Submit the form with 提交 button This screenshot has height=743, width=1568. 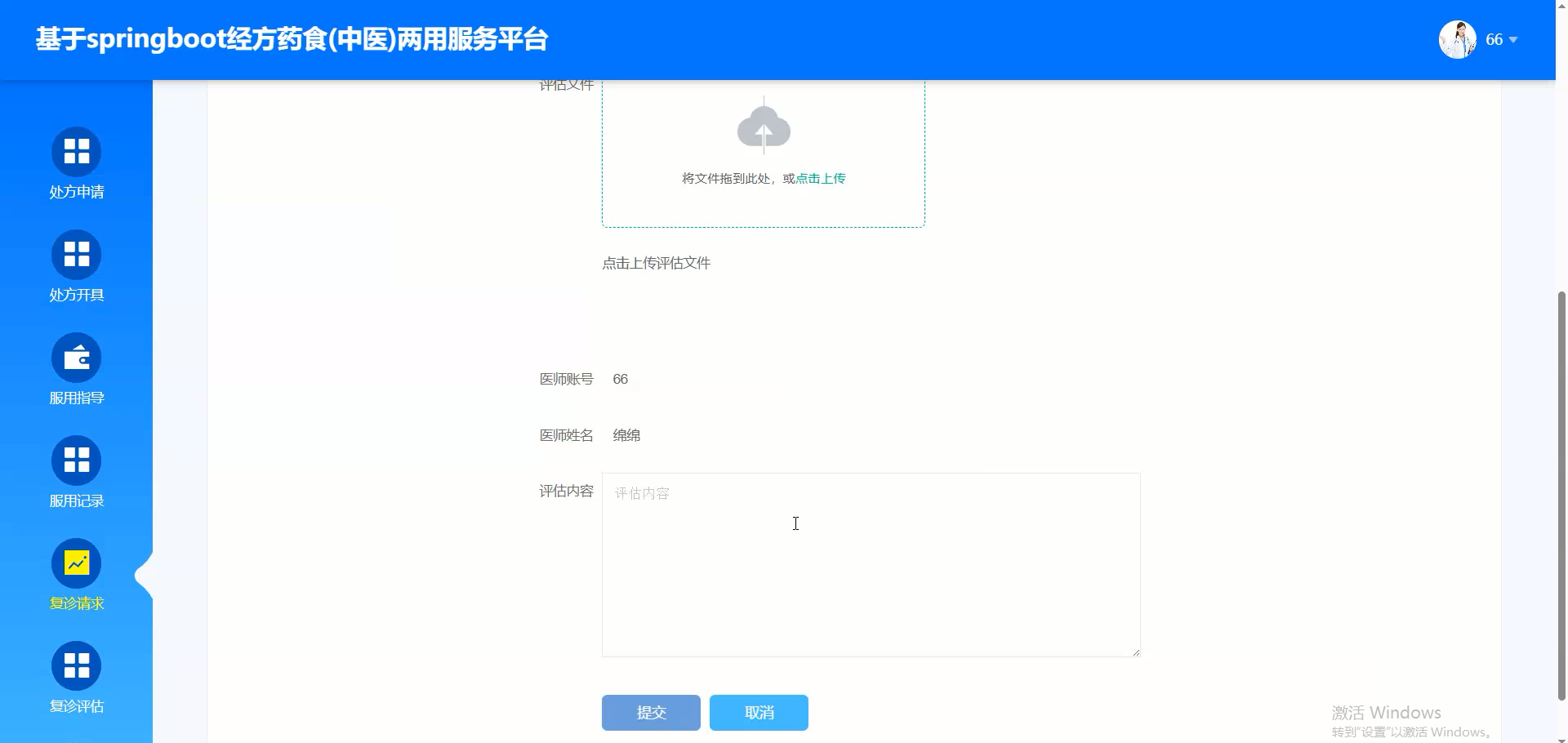(651, 712)
